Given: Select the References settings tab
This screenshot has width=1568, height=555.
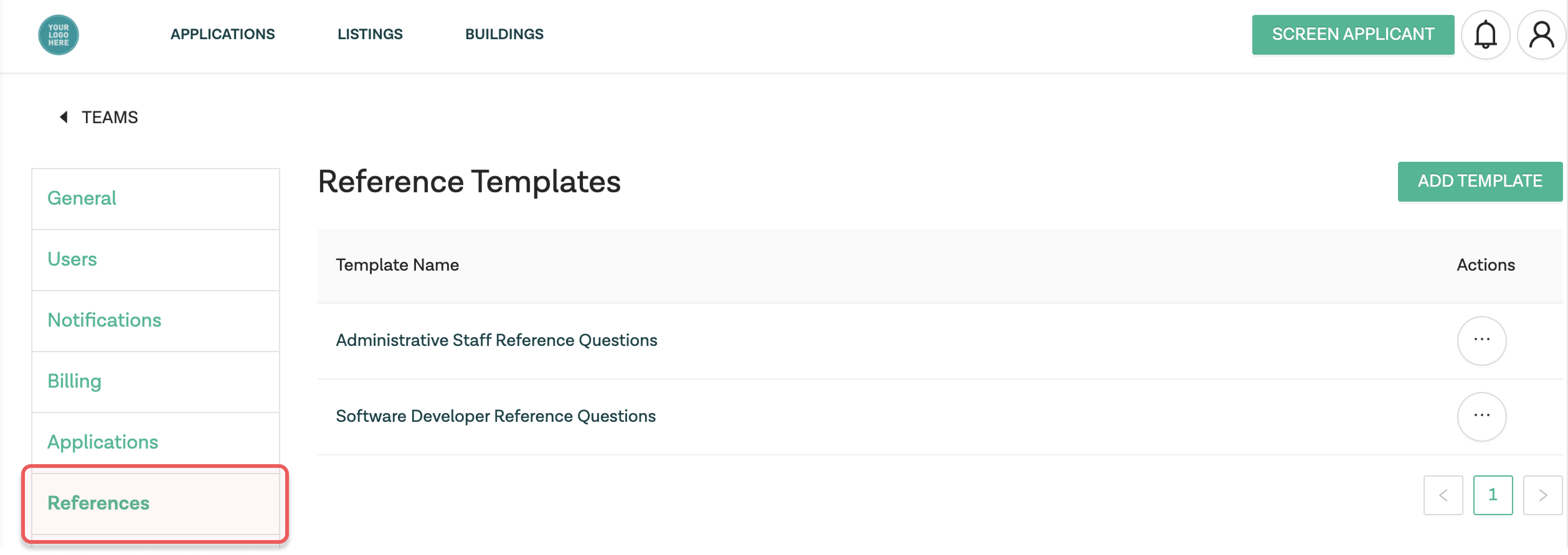Looking at the screenshot, I should tap(98, 503).
